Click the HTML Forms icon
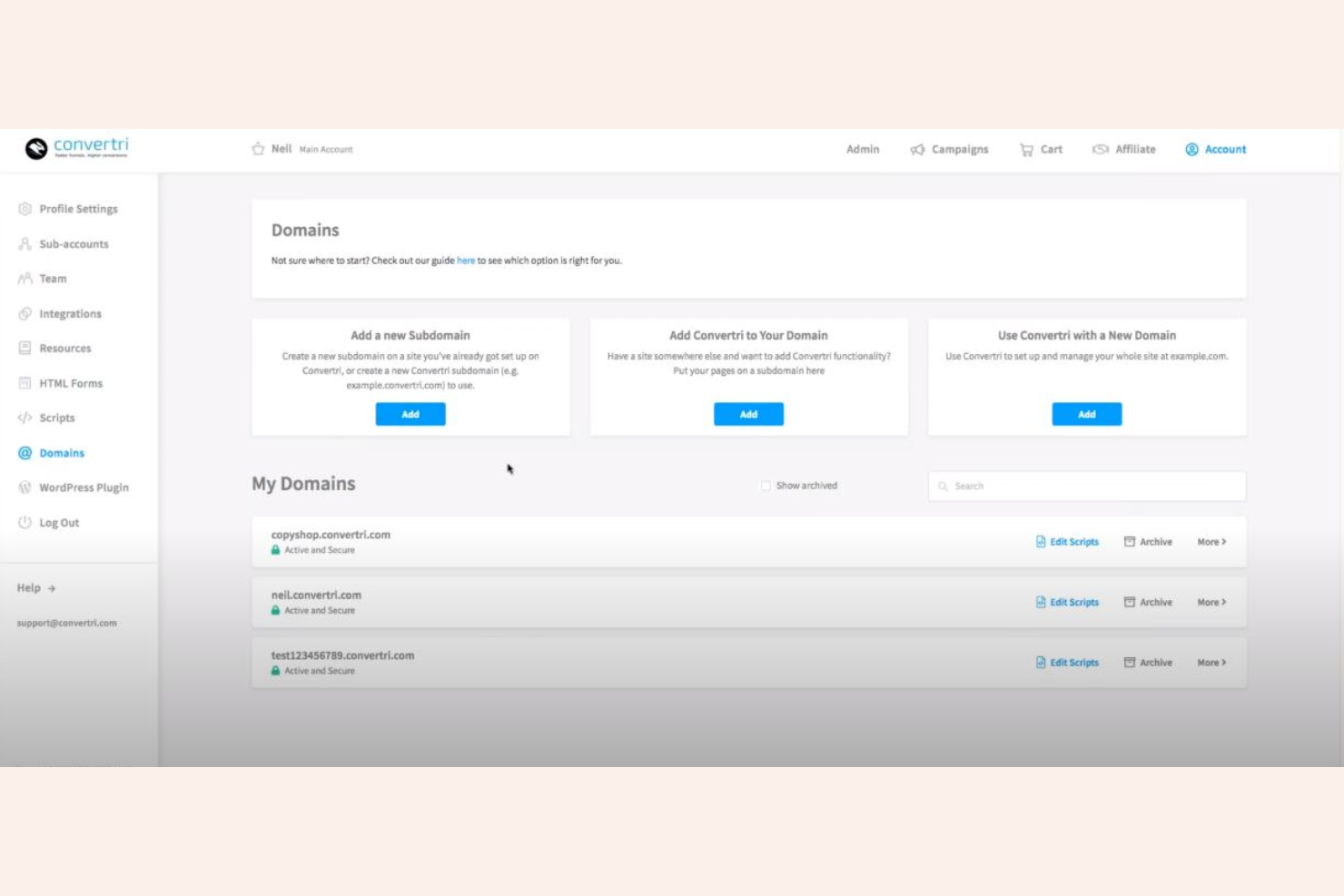 tap(25, 383)
